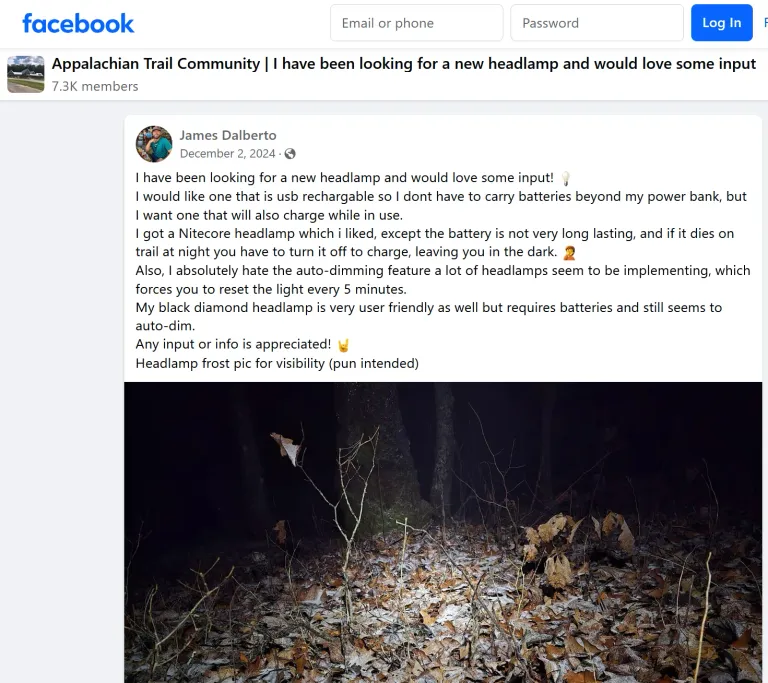This screenshot has width=768, height=683.
Task: Click the December 2, 2024 timestamp
Action: coord(227,154)
